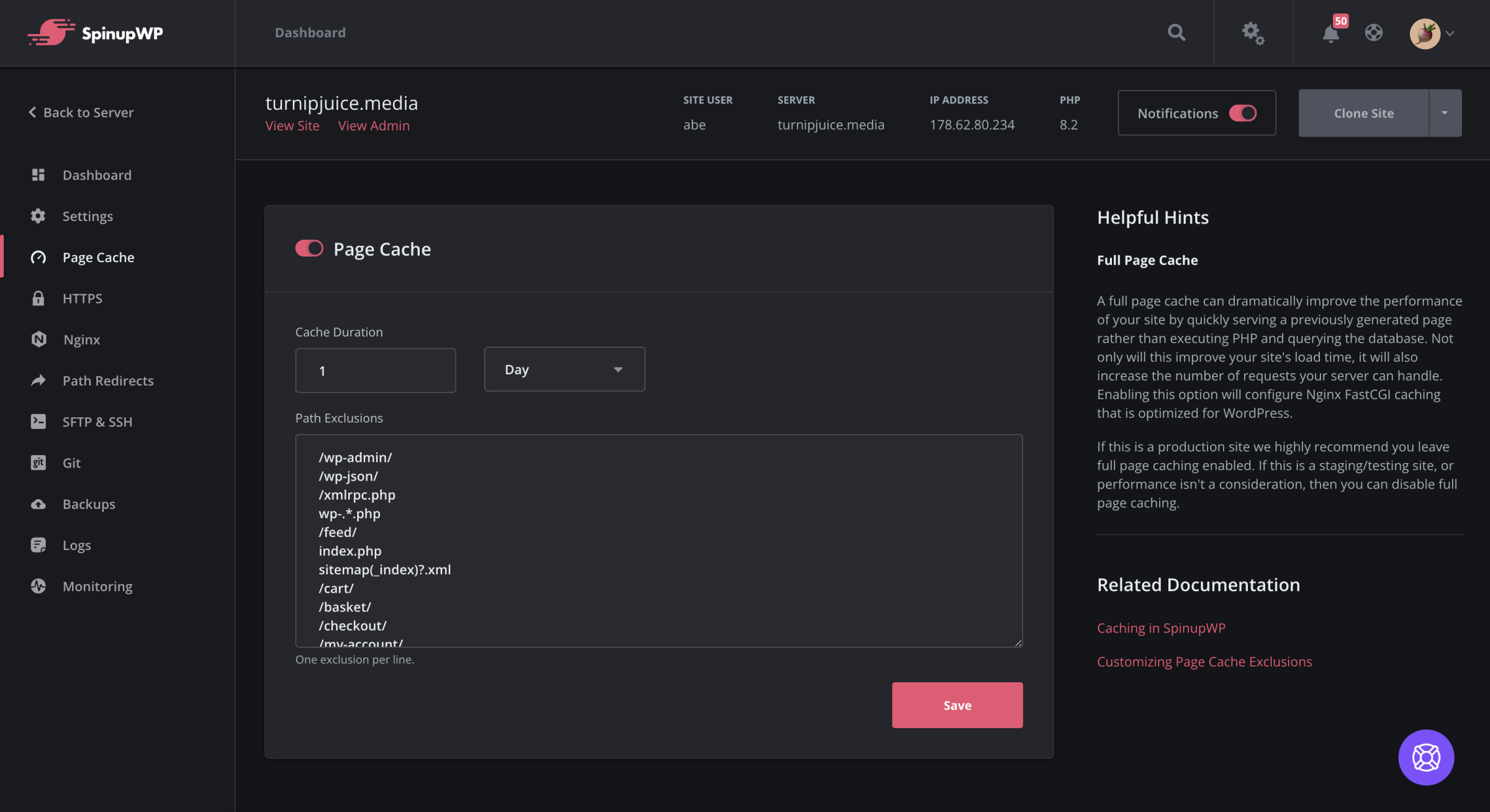The width and height of the screenshot is (1490, 812).
Task: Click the turnipjuice.media site title
Action: coord(341,102)
